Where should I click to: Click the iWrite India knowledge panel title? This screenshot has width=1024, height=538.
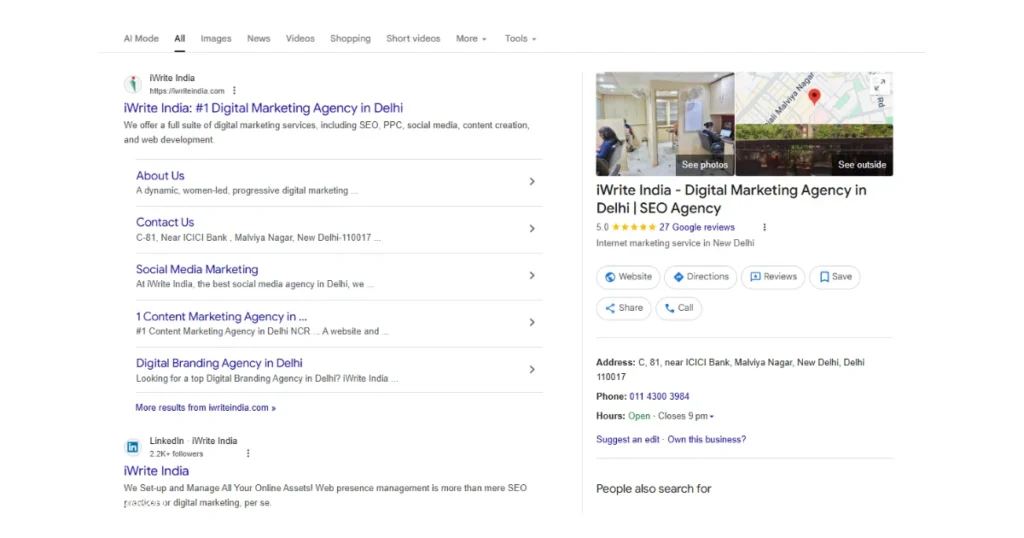click(731, 199)
